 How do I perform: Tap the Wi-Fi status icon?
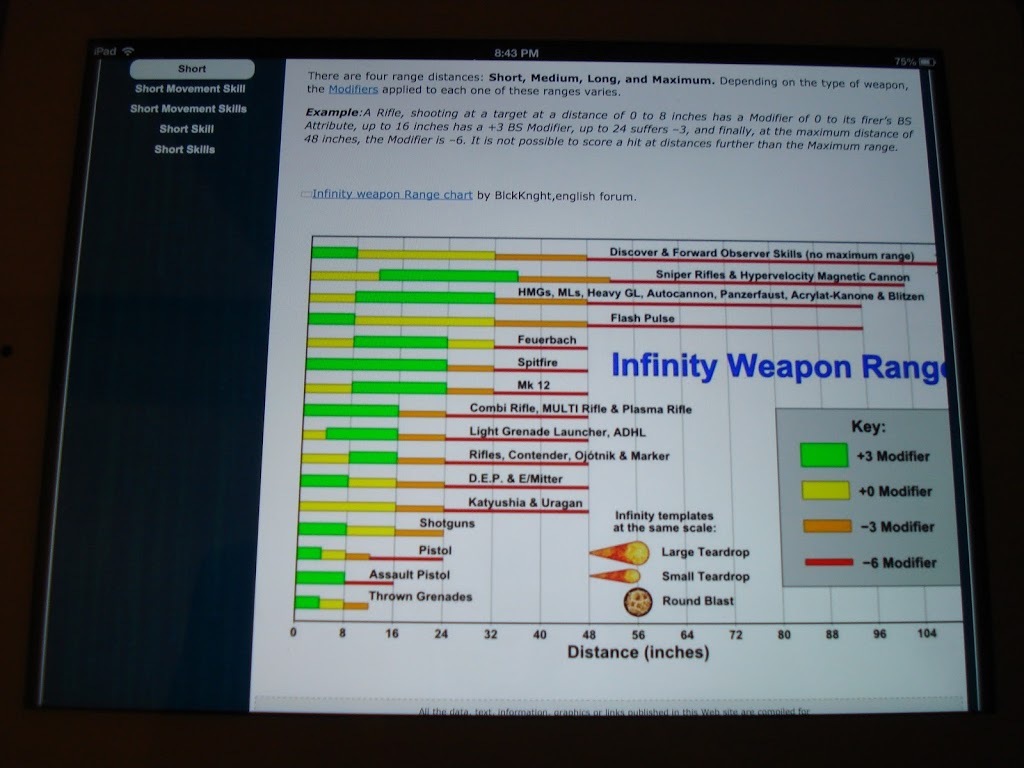(x=128, y=51)
